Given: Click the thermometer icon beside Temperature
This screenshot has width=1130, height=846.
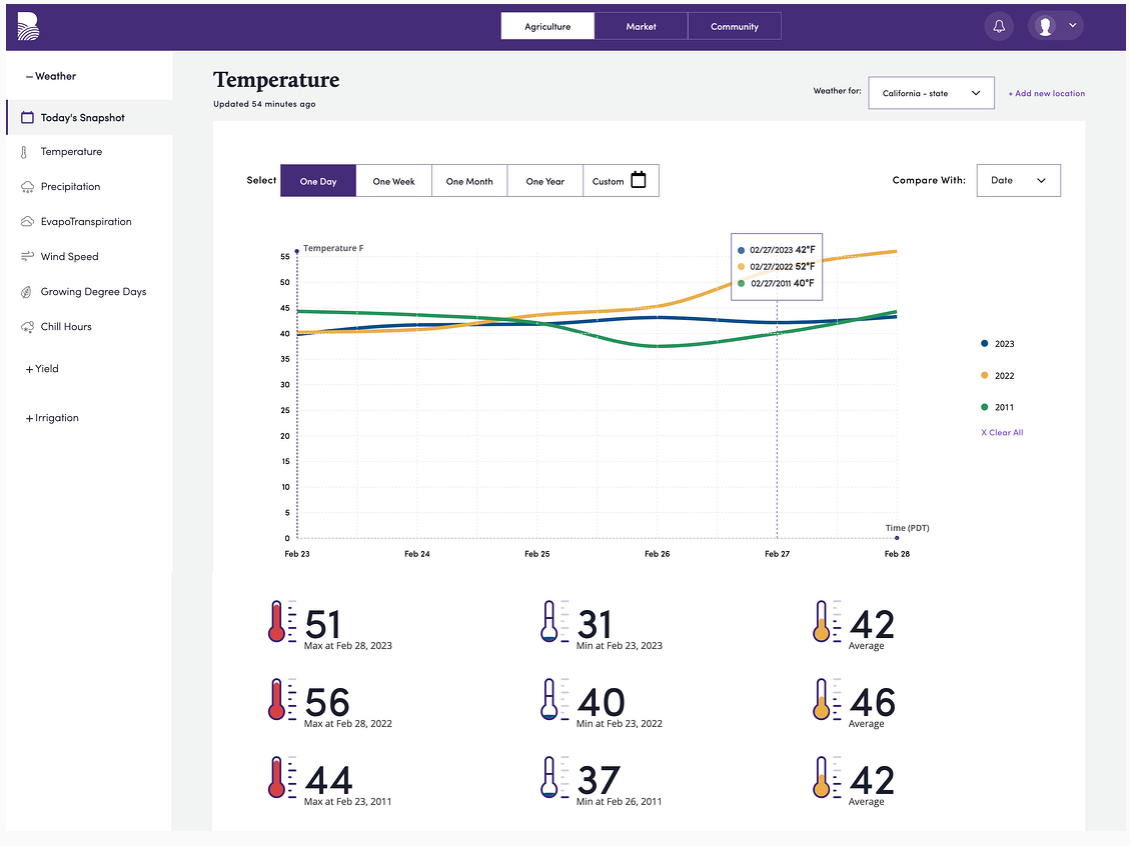Looking at the screenshot, I should click(x=25, y=152).
